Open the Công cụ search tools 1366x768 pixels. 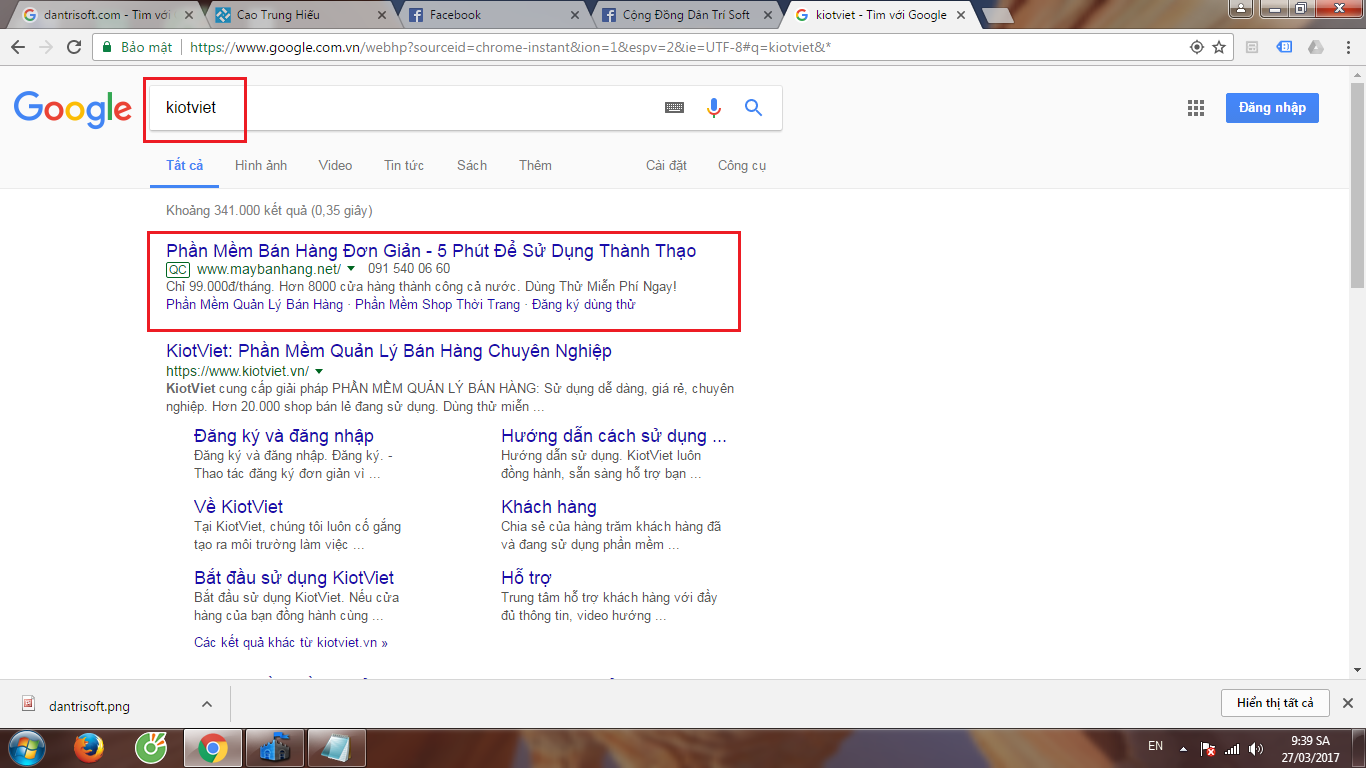point(742,165)
